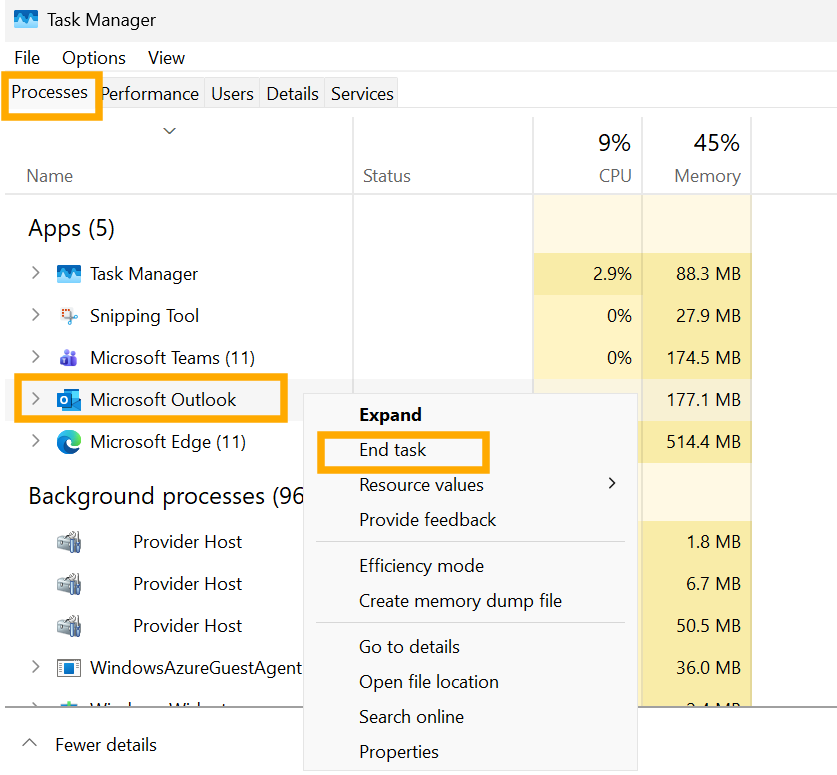The width and height of the screenshot is (837, 775).
Task: Sort by the Status column header
Action: click(x=387, y=176)
